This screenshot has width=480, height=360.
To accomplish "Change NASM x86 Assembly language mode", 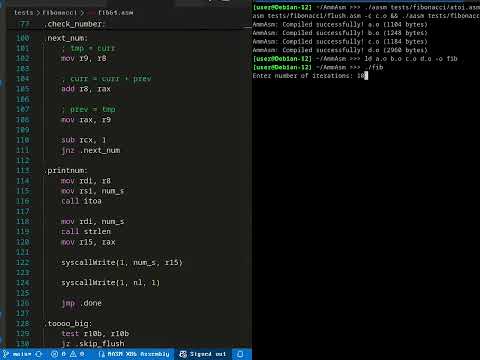I will (134, 354).
